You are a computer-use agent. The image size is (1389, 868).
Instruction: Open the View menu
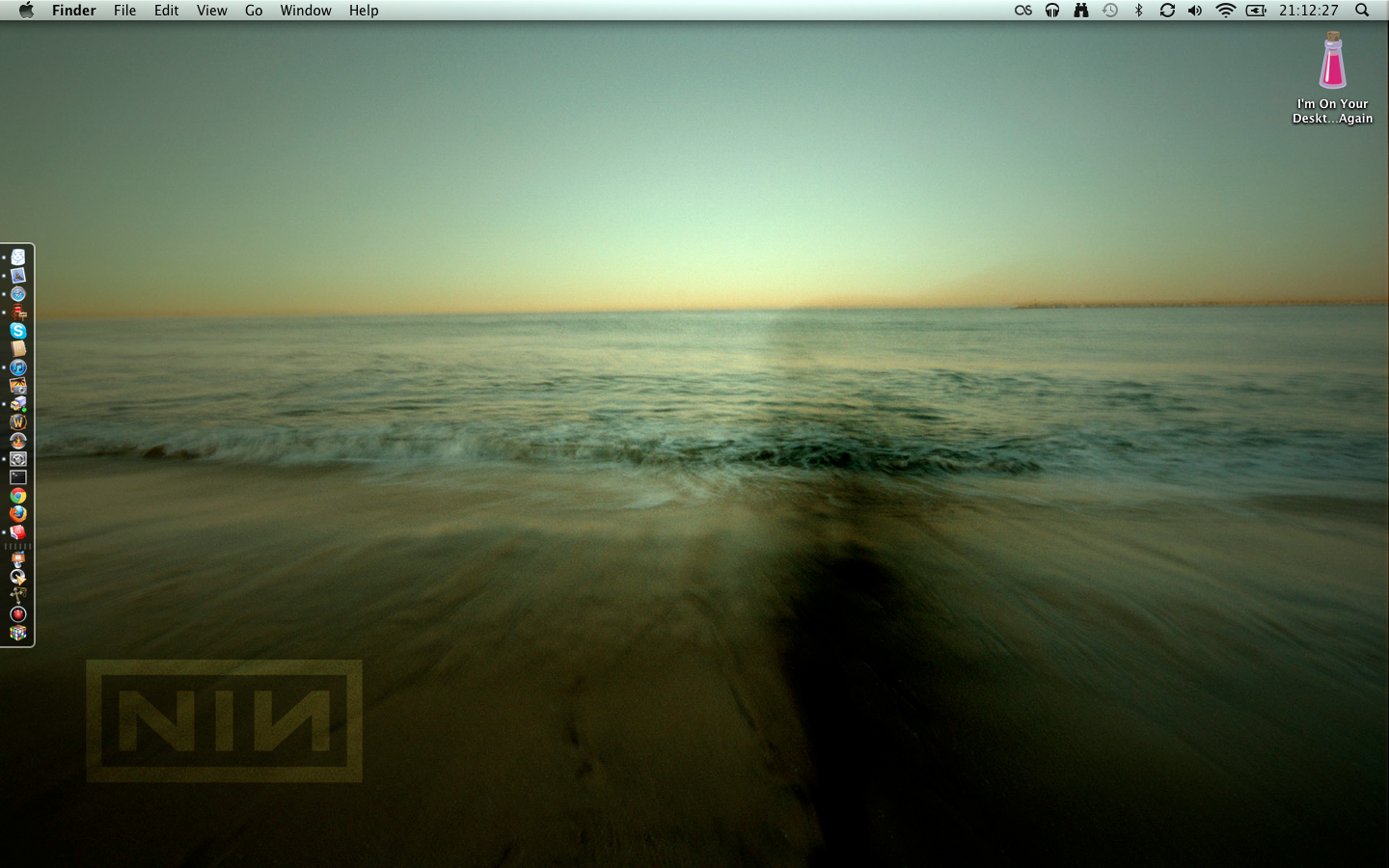pos(211,11)
